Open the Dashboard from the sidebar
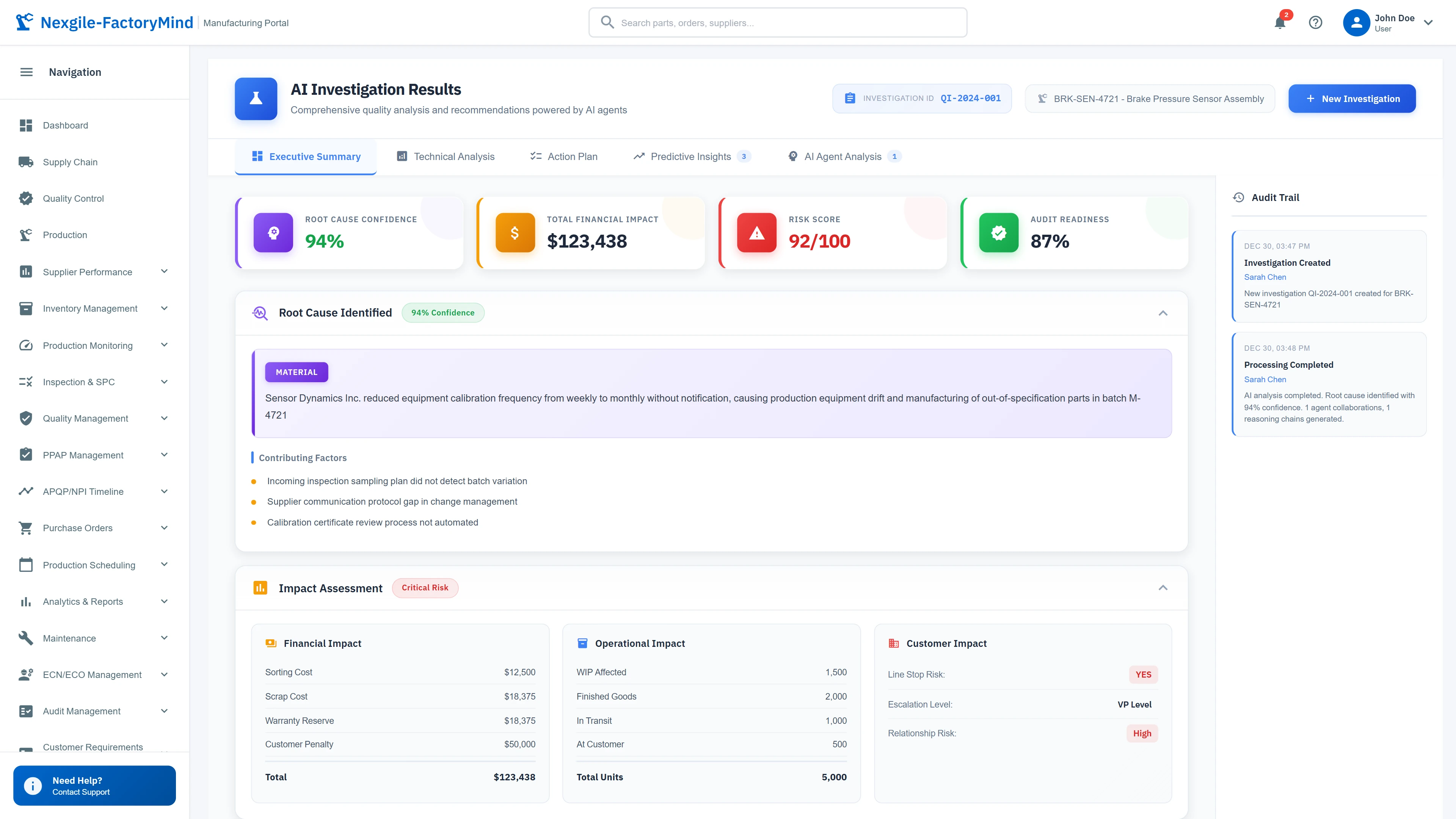The image size is (1456, 819). [x=65, y=125]
